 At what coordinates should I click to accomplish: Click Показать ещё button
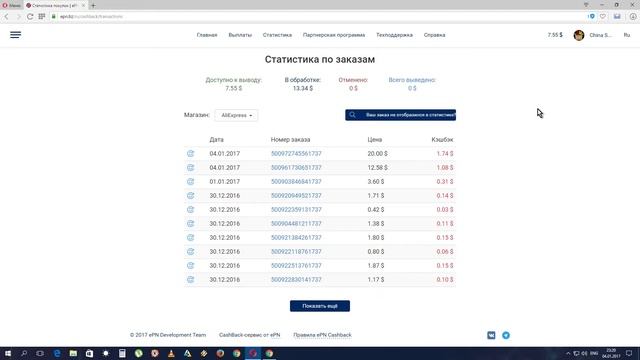click(x=320, y=306)
